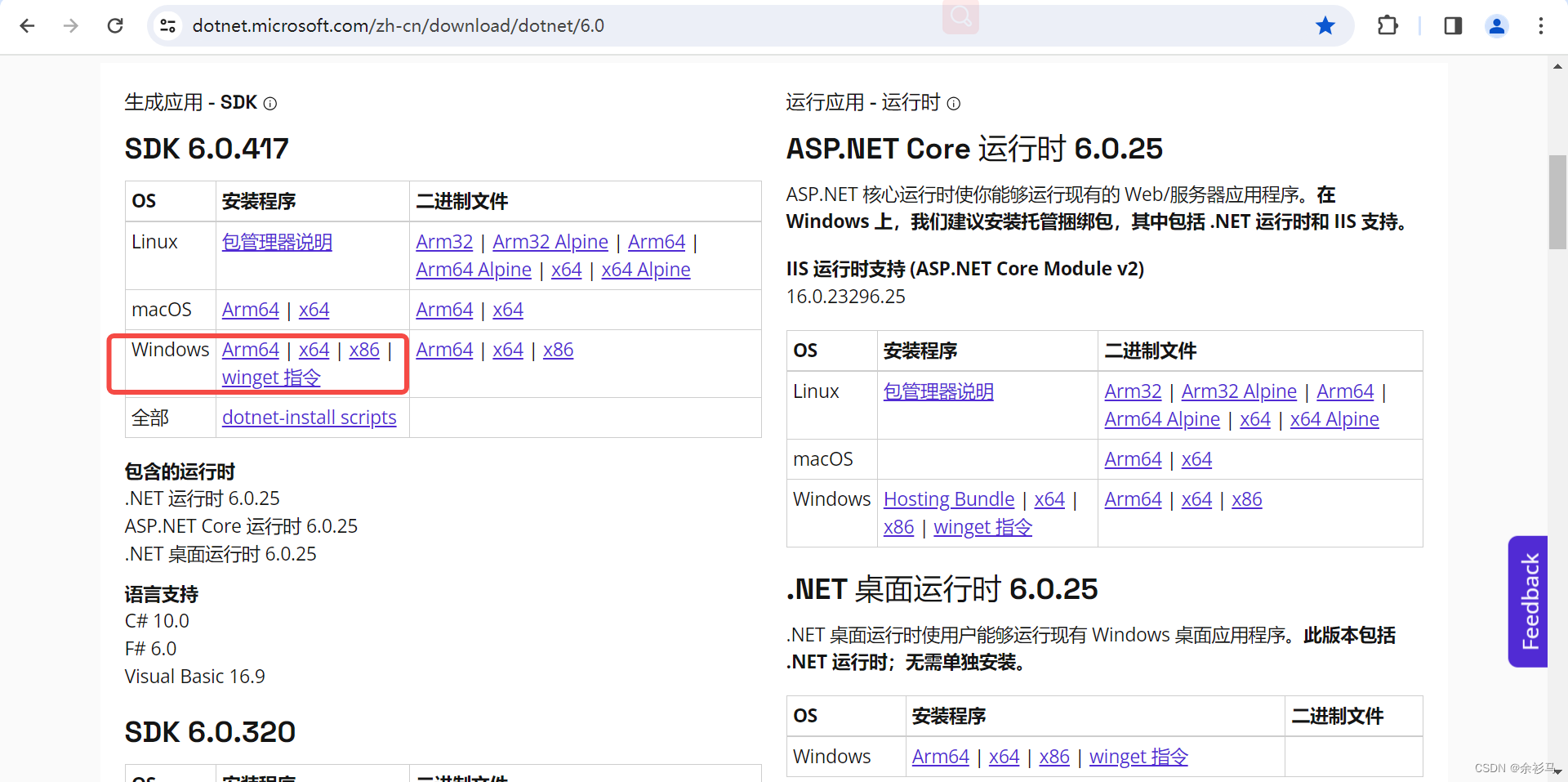Download SDK 6.0.417 macOS x64 installer
The image size is (1568, 782).
point(314,310)
